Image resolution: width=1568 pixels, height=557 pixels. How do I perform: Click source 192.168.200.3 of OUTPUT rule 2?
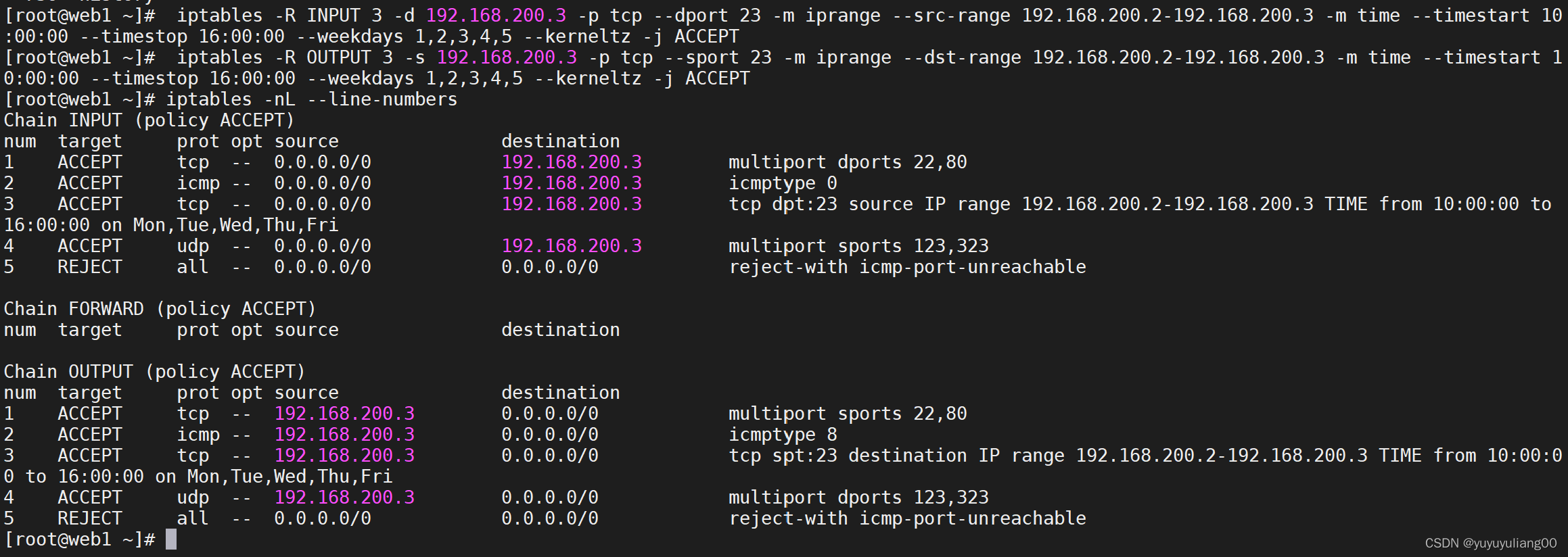coord(344,435)
